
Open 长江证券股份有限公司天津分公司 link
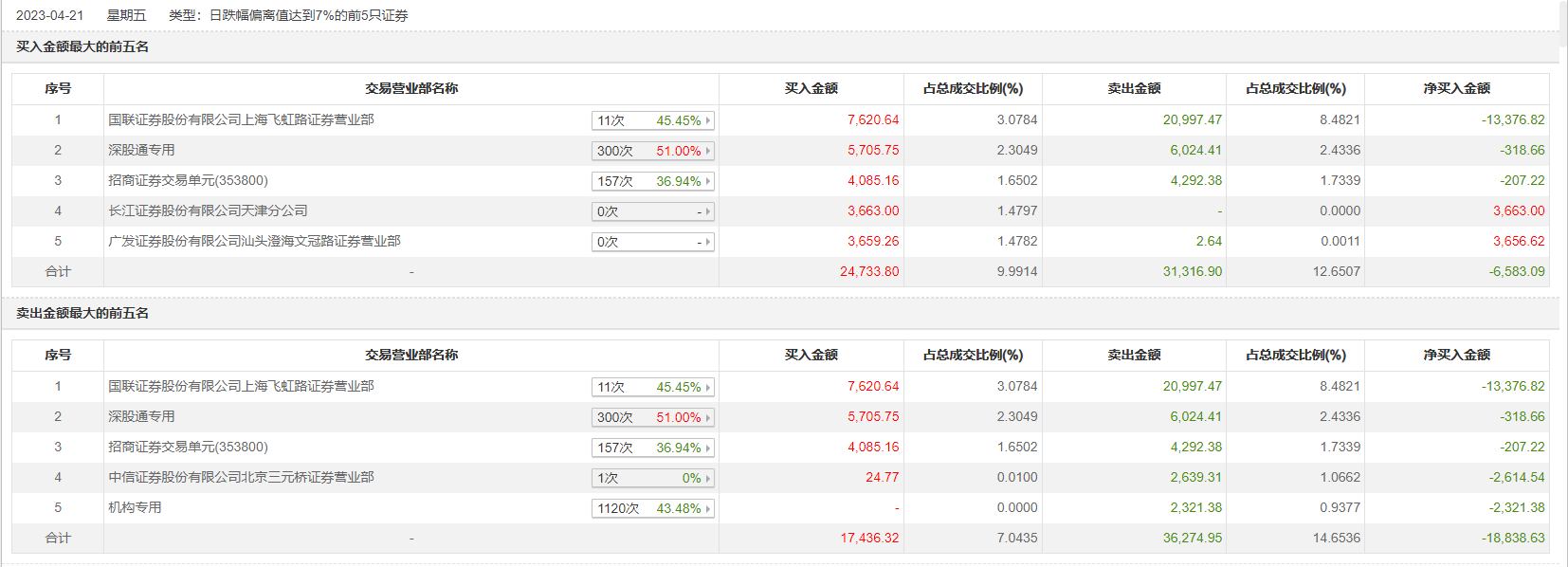208,210
